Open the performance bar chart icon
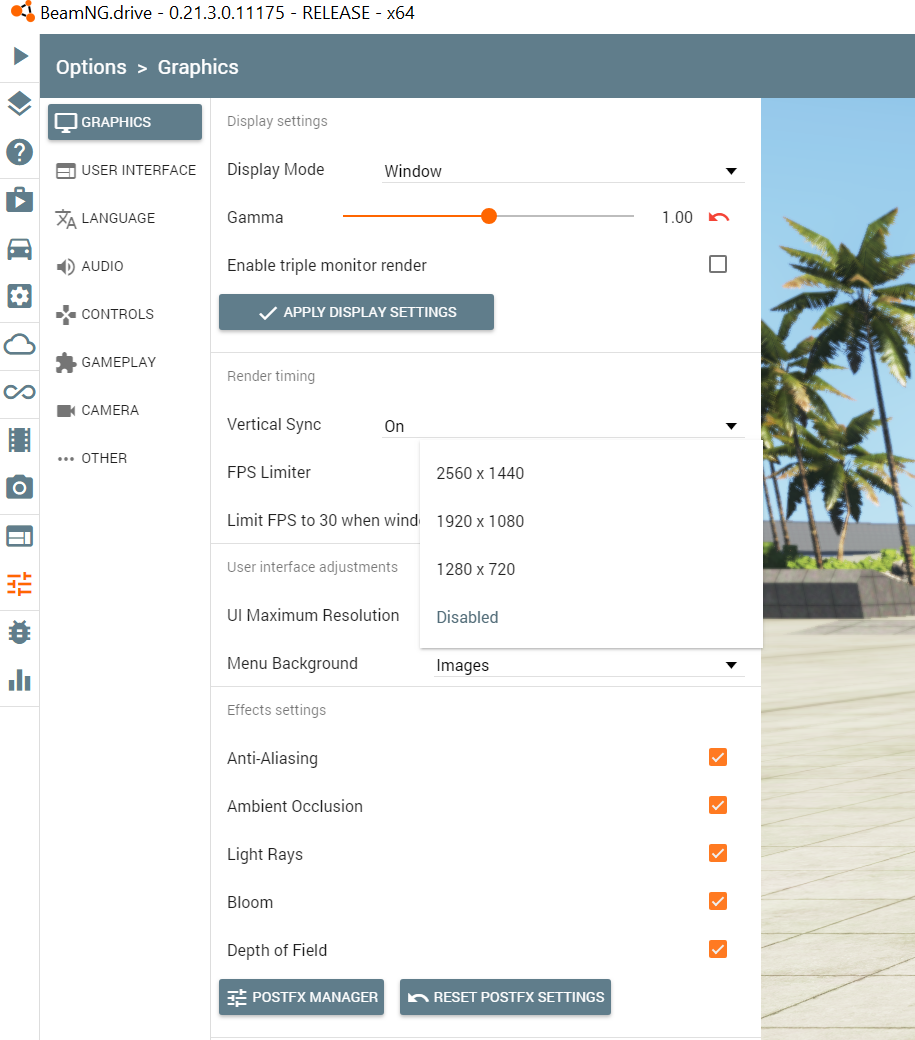 (19, 681)
